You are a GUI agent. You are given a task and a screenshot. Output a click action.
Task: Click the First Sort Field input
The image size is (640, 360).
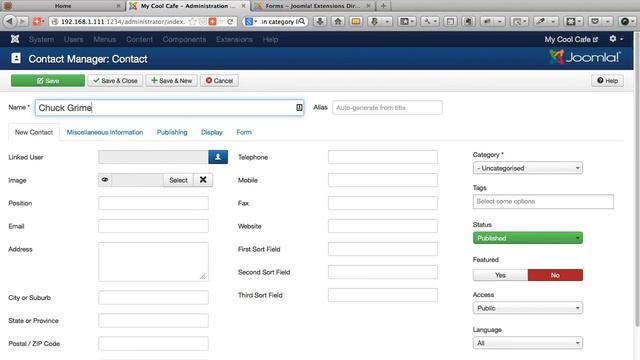[383, 249]
